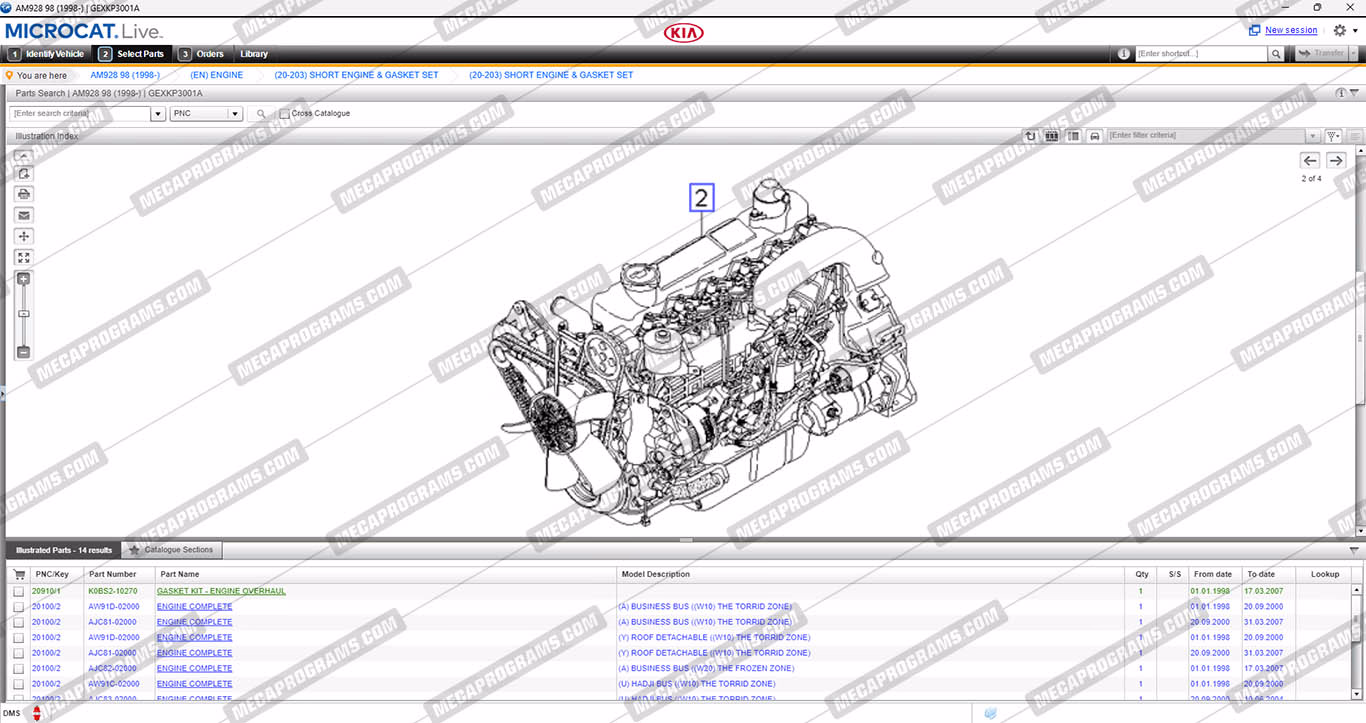Collapse the parts list panel arrow
Screen dimensions: 1366x723
(1354, 550)
